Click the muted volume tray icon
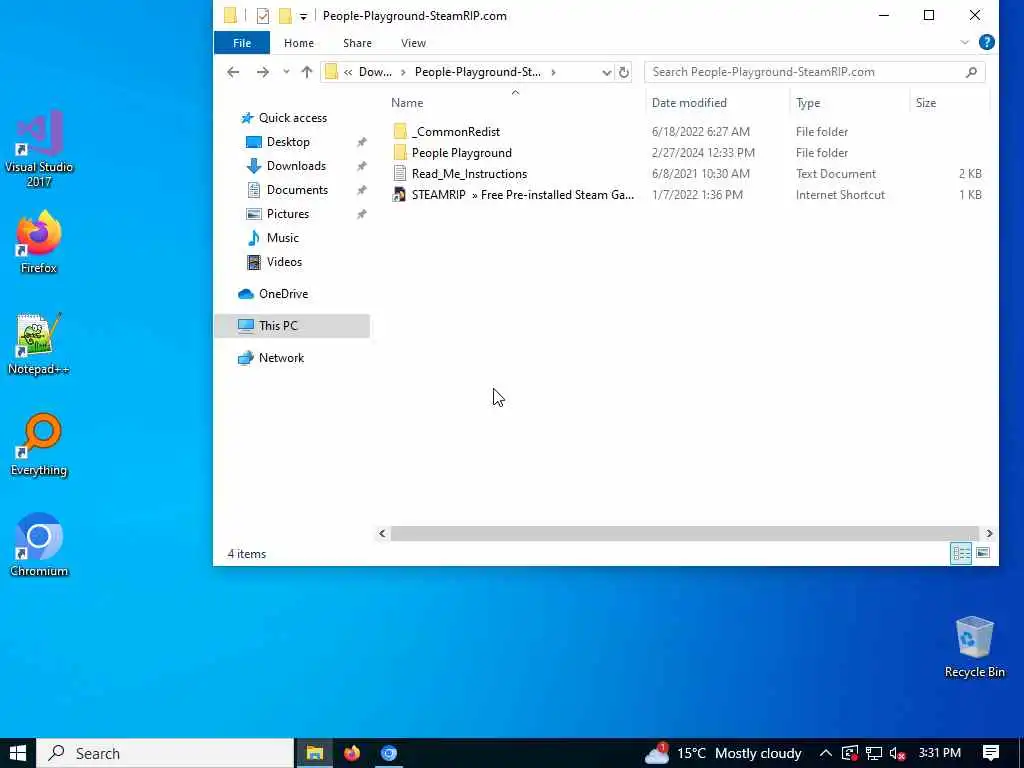The height and width of the screenshot is (768, 1024). pyautogui.click(x=897, y=754)
